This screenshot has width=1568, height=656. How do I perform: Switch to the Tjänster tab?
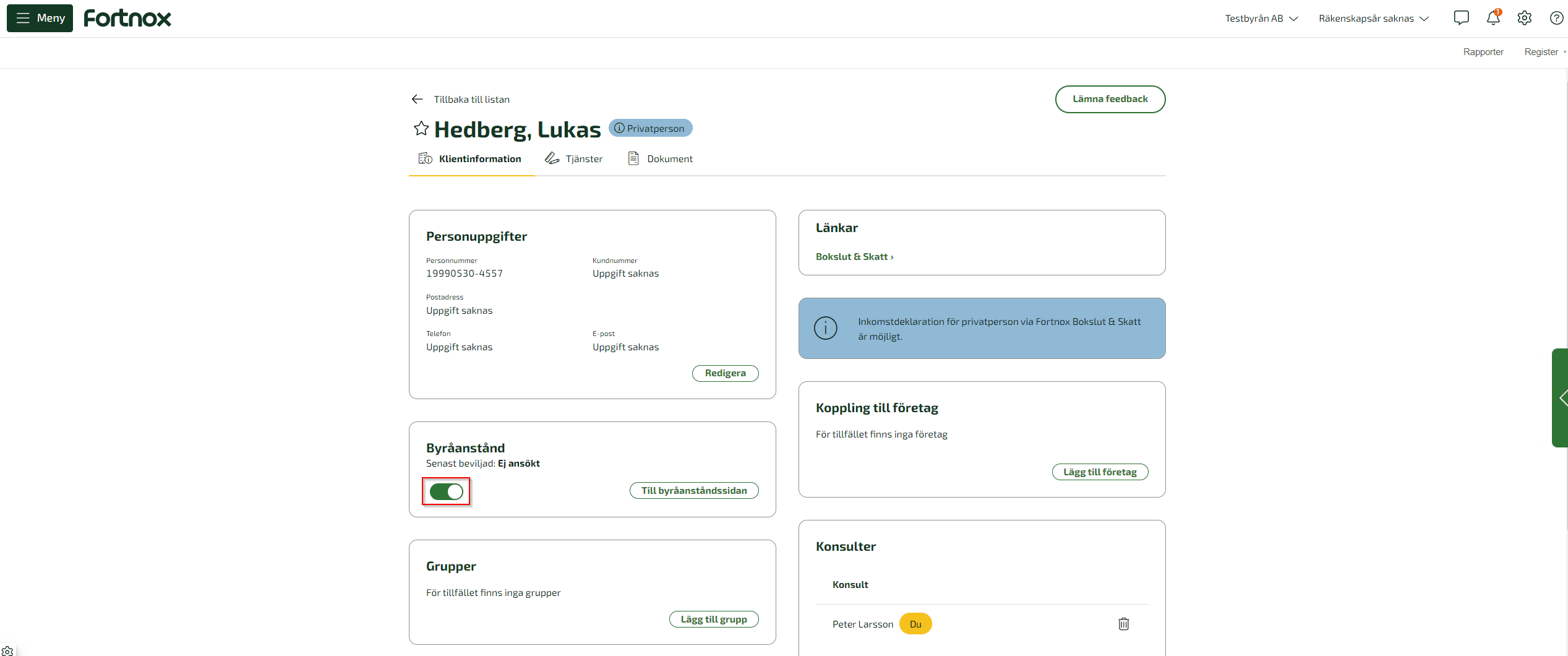pos(574,159)
